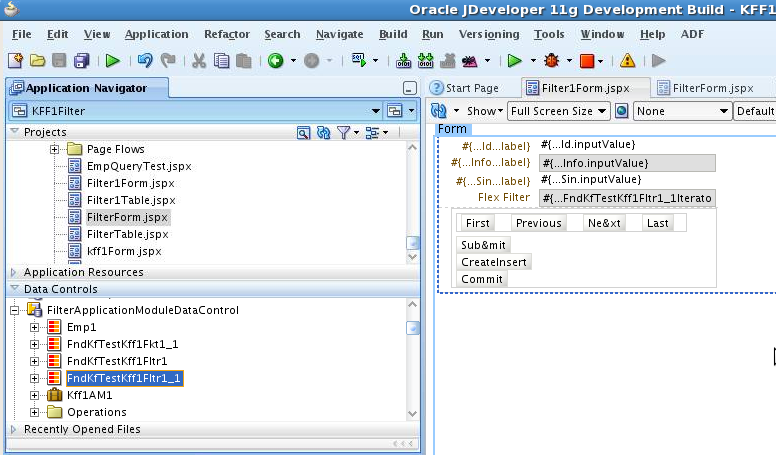The width and height of the screenshot is (776, 455).
Task: Switch to the Start Page tab
Action: 465,88
